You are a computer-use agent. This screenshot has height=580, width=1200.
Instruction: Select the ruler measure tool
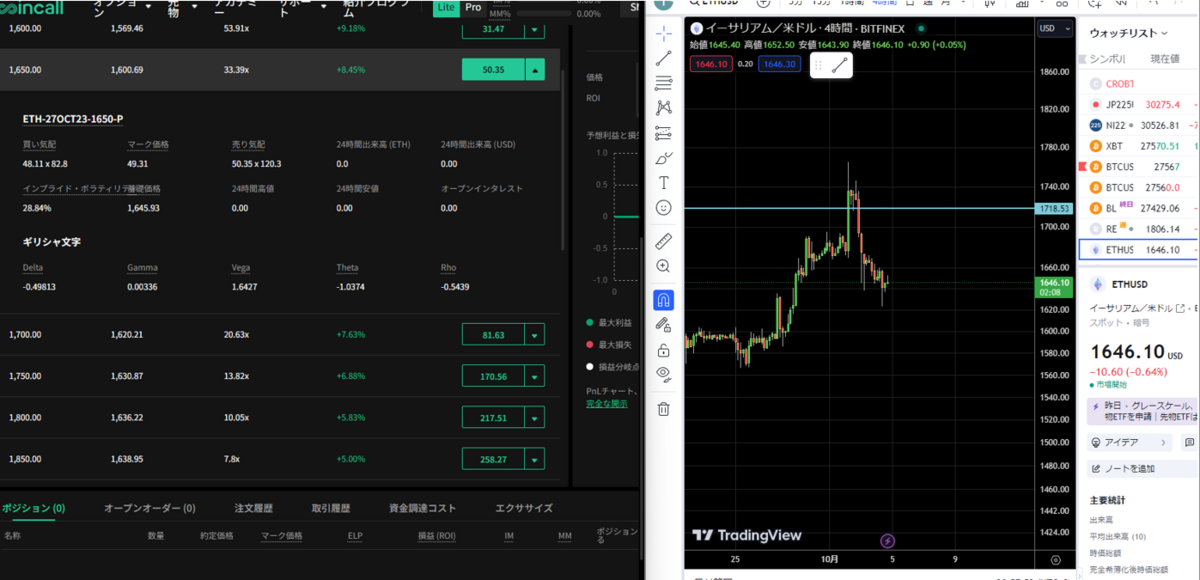click(x=664, y=241)
